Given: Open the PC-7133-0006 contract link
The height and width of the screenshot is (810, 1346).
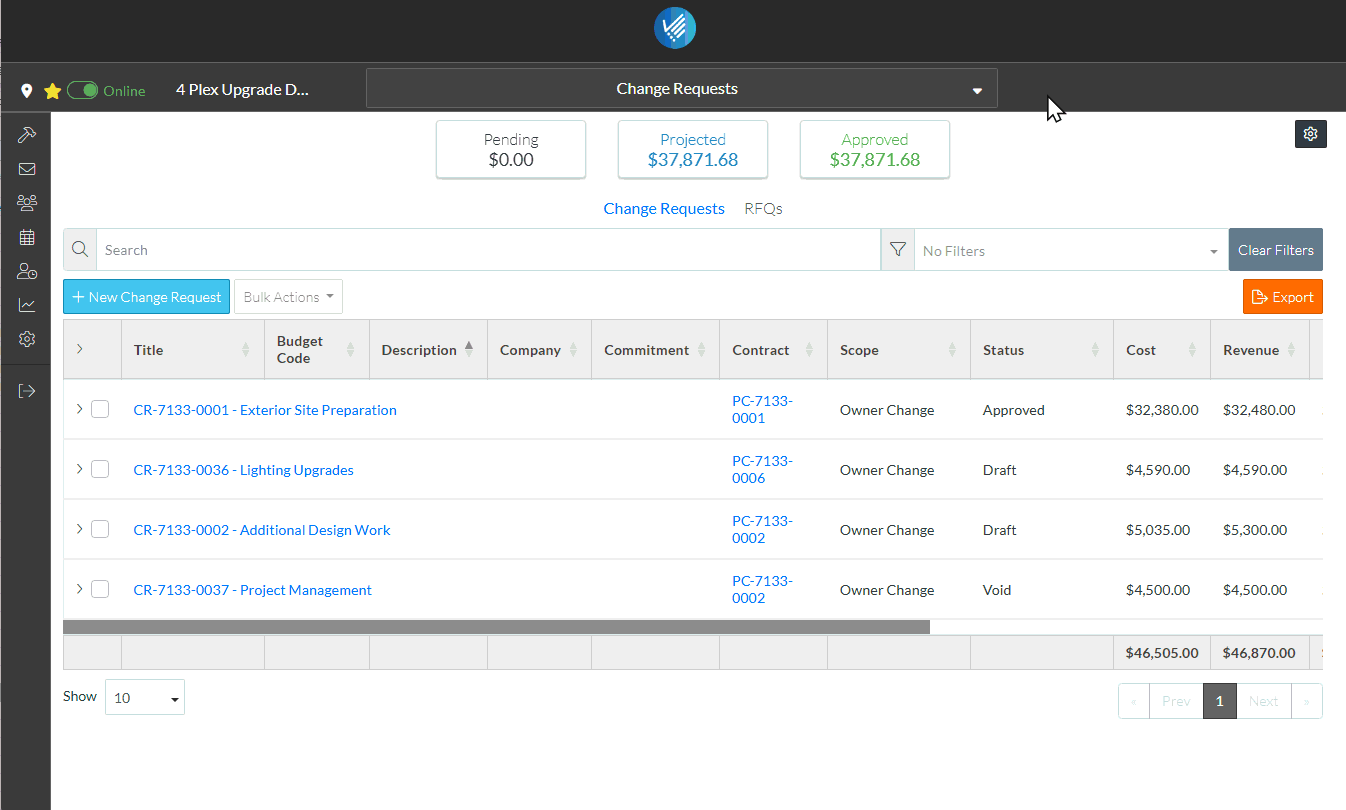Looking at the screenshot, I should 762,469.
